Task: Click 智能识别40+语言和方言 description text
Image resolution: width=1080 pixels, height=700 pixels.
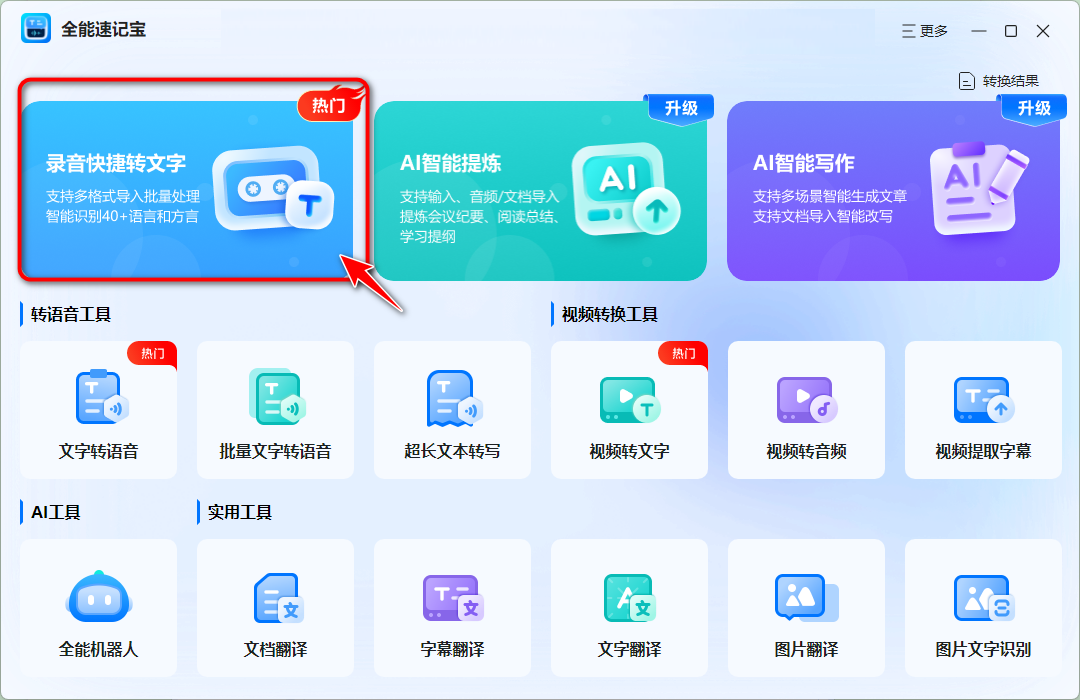Action: 122,216
